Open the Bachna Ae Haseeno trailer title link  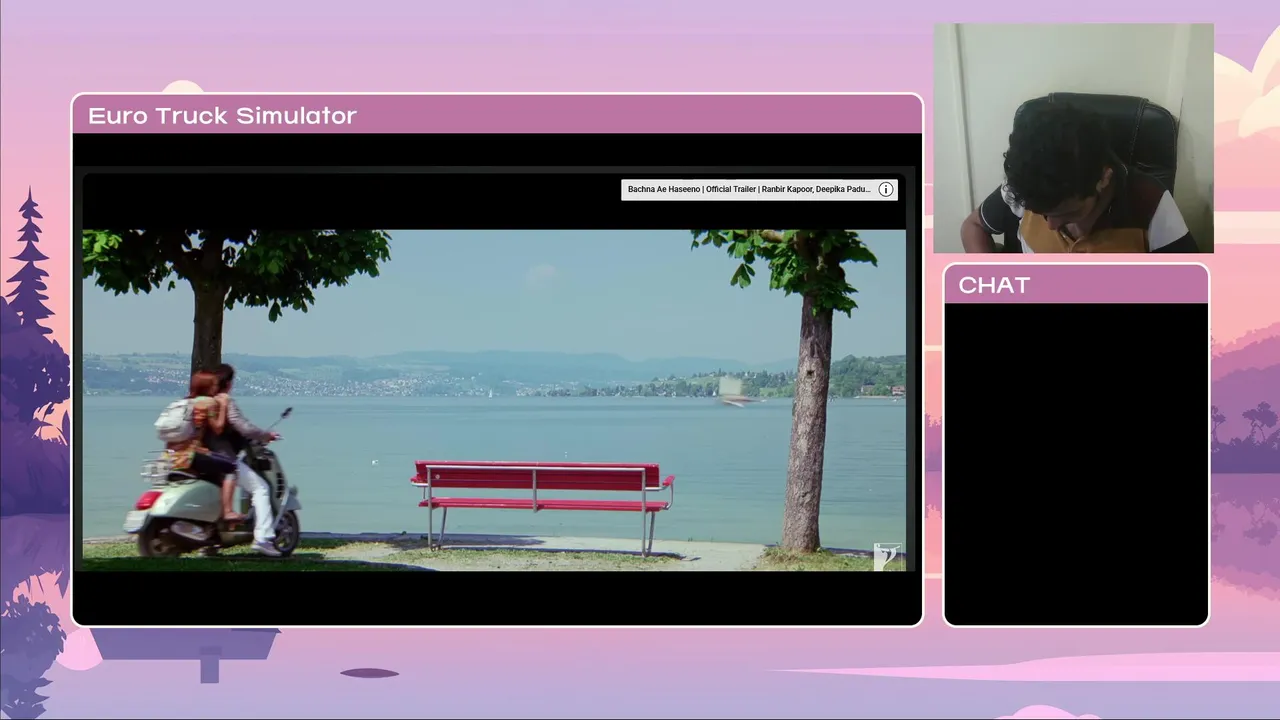[x=749, y=190]
